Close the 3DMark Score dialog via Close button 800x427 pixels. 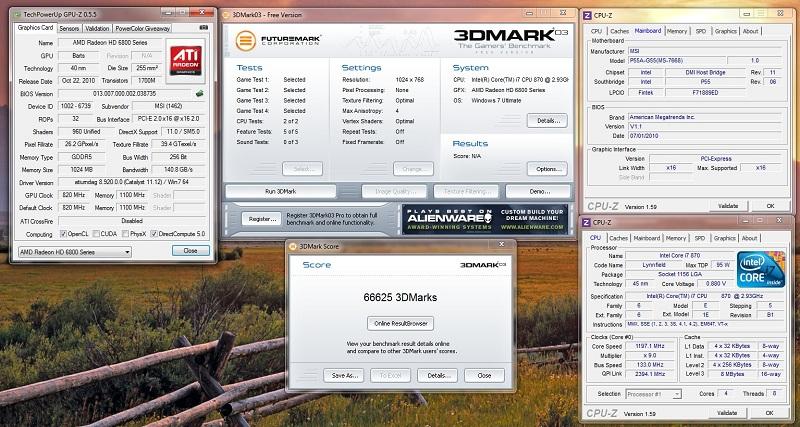pyautogui.click(x=484, y=375)
